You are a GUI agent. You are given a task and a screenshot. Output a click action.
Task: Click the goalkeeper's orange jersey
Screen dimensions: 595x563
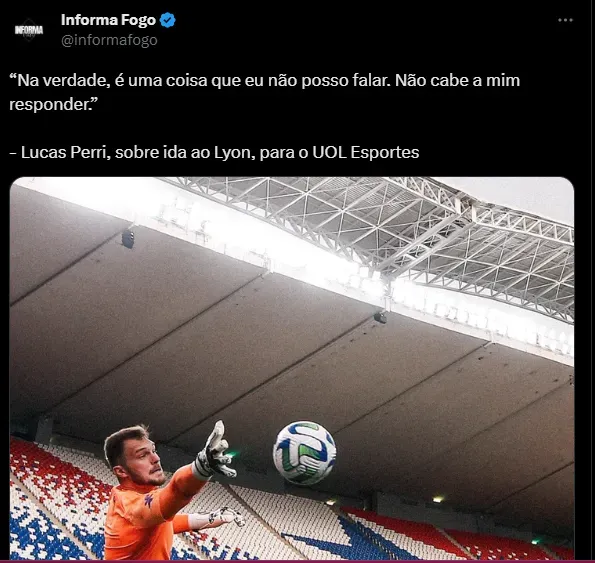(x=150, y=520)
